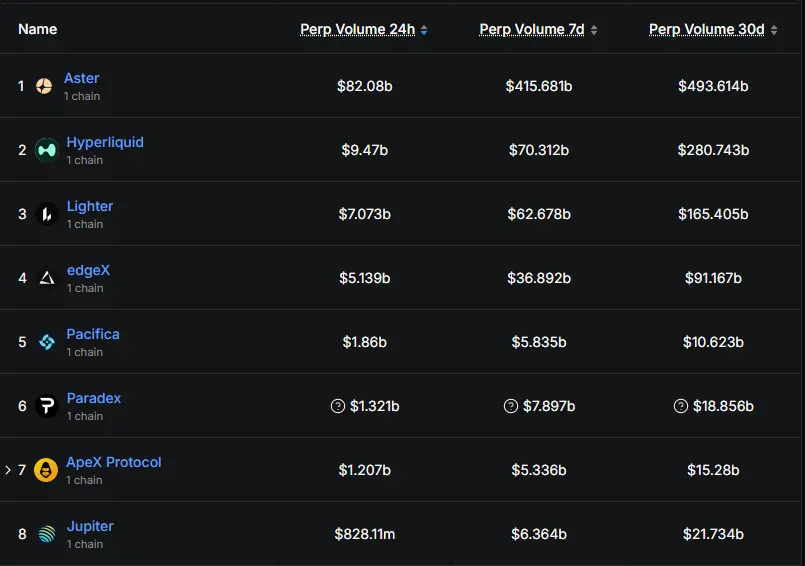Click the Aster protocol logo icon
The image size is (805, 566).
[44, 87]
